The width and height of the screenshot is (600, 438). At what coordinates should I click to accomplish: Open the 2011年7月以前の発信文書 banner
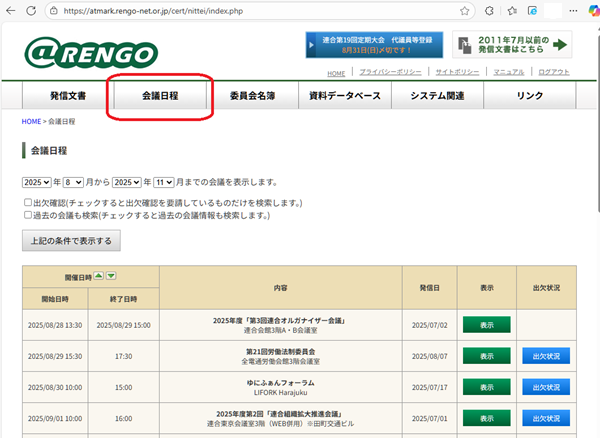[x=512, y=45]
